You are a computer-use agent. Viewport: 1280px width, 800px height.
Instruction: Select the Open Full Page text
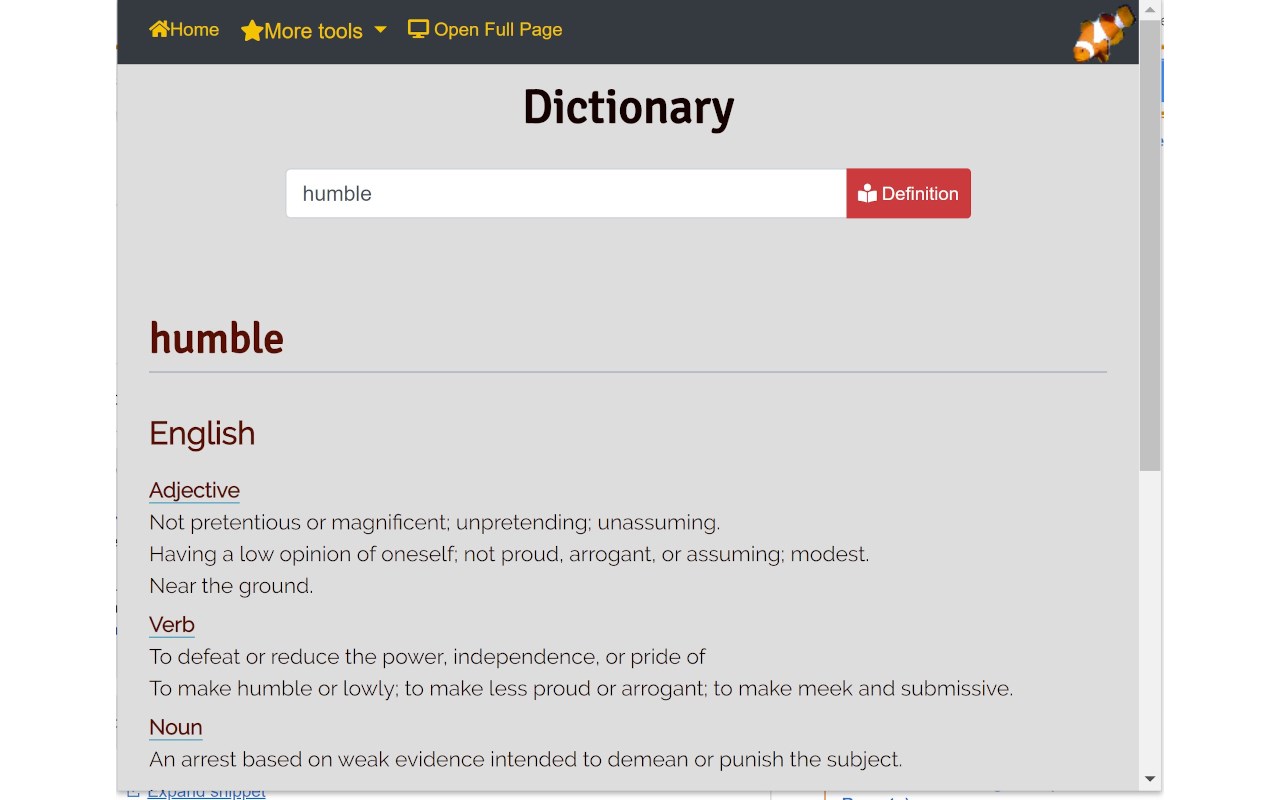498,30
